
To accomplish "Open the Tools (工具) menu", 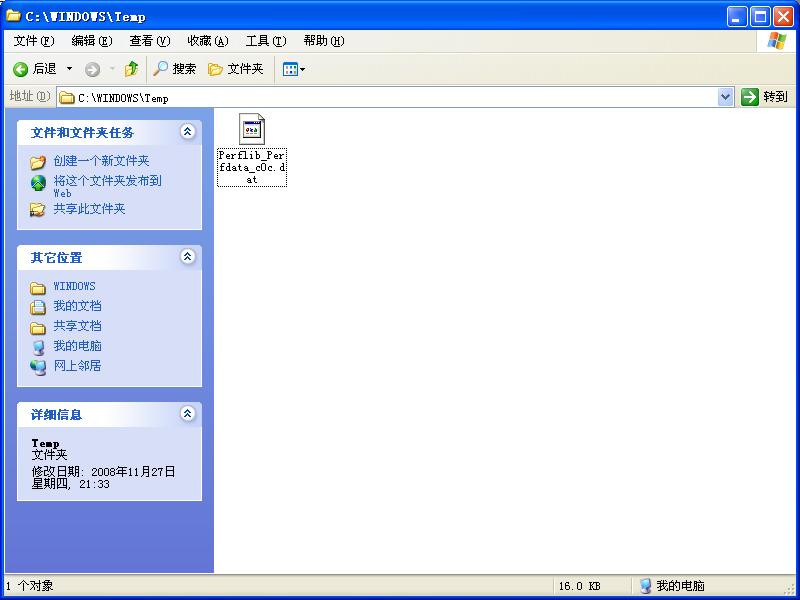I will [x=266, y=41].
